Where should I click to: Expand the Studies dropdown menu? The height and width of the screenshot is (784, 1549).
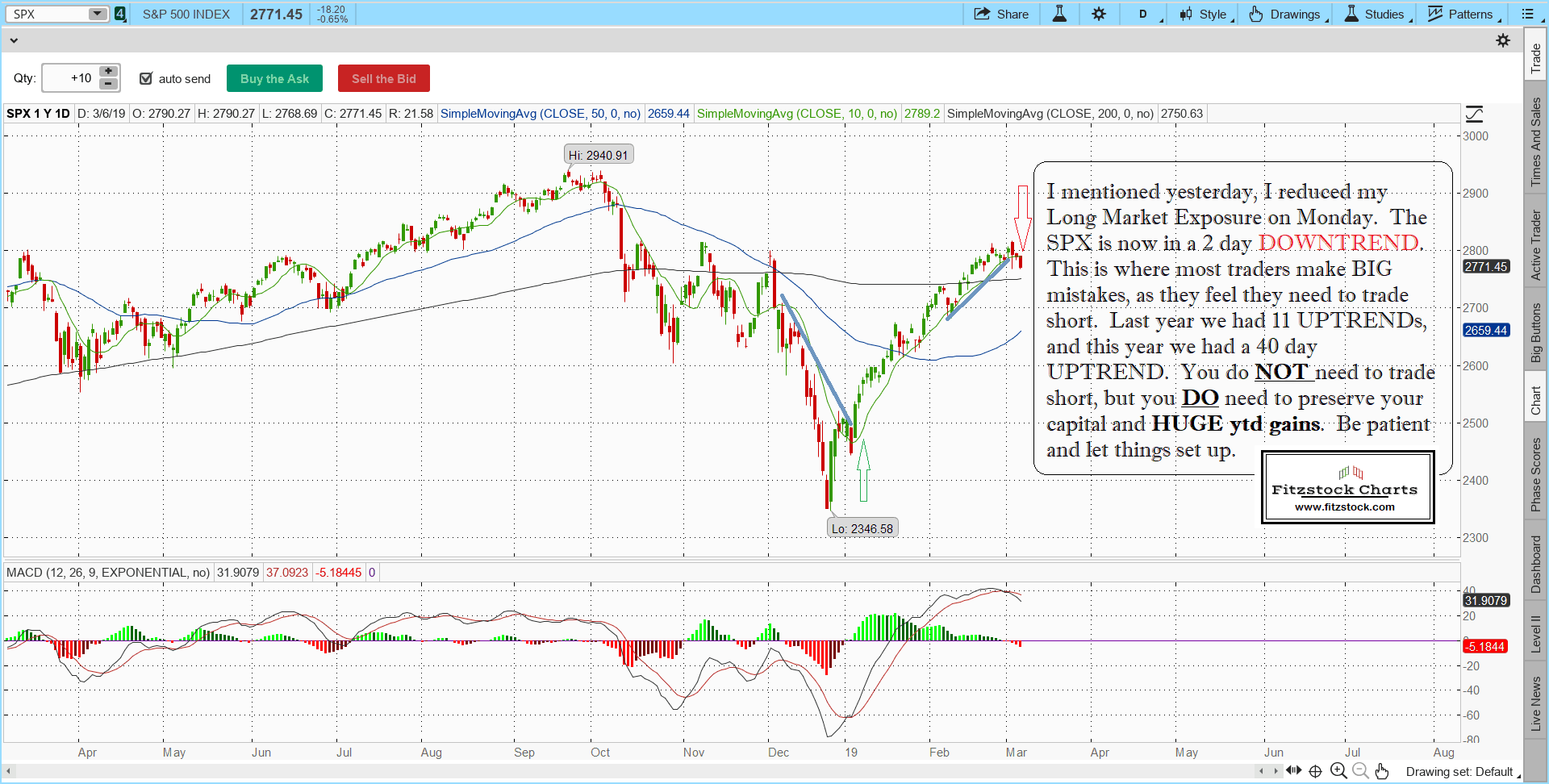(x=1379, y=14)
